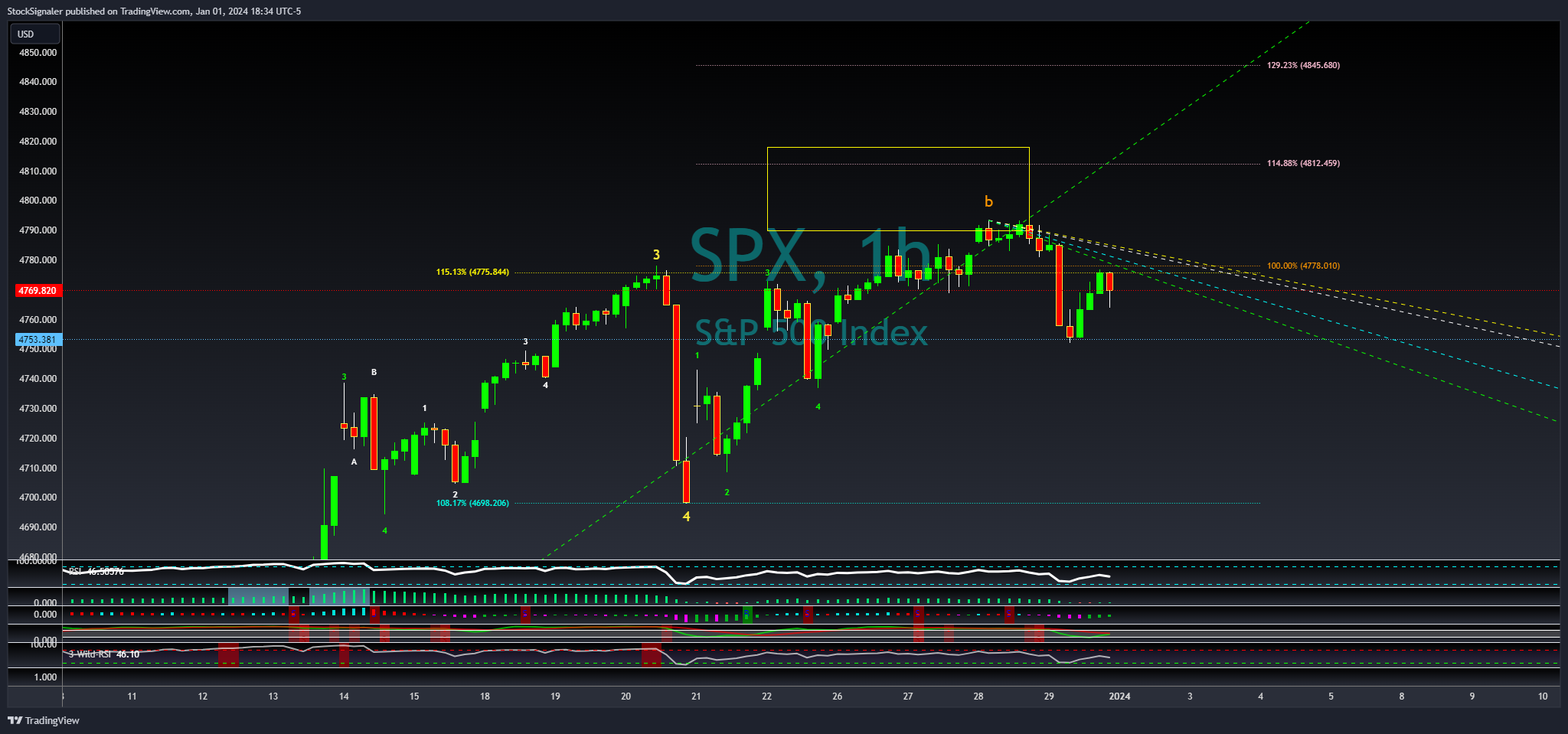Click date 15 on the time axis
This screenshot has height=734, width=1568.
click(x=414, y=696)
